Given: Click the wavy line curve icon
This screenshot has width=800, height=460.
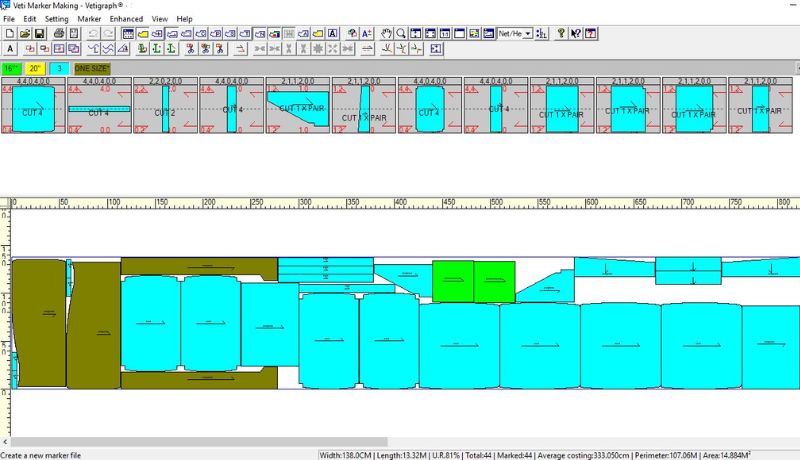Looking at the screenshot, I should [108, 49].
